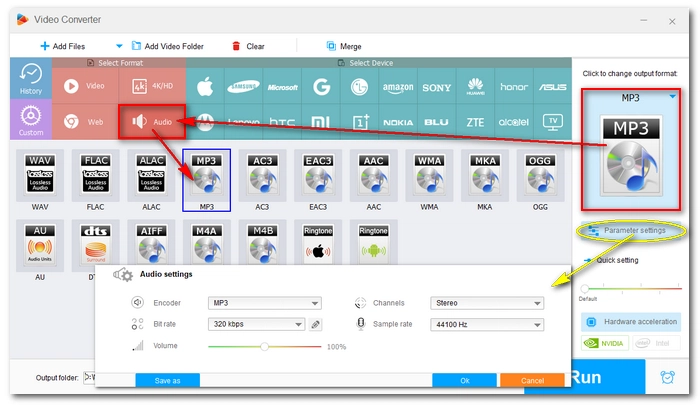Choose the AAC audio format icon

374,176
